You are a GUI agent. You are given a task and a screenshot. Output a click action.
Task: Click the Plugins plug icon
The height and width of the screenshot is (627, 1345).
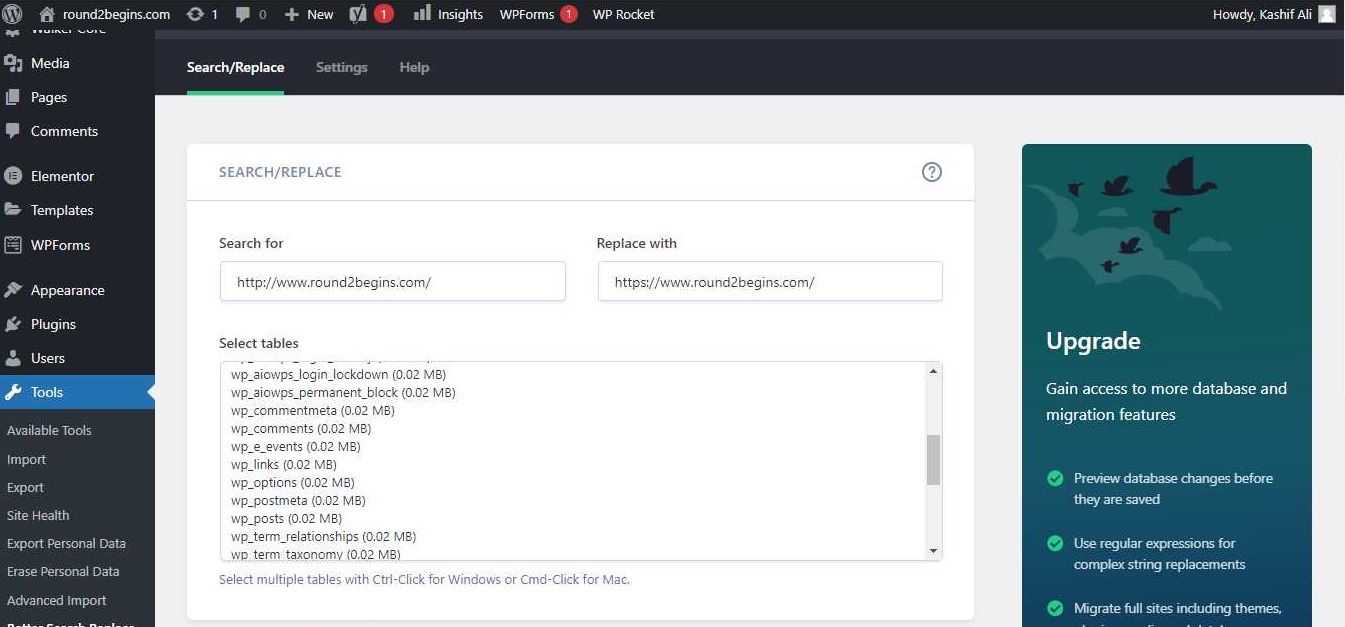click(x=13, y=324)
